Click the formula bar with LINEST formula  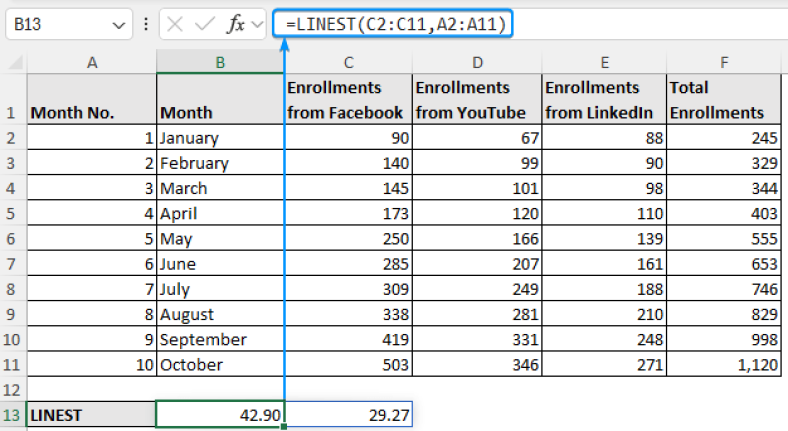pyautogui.click(x=392, y=24)
